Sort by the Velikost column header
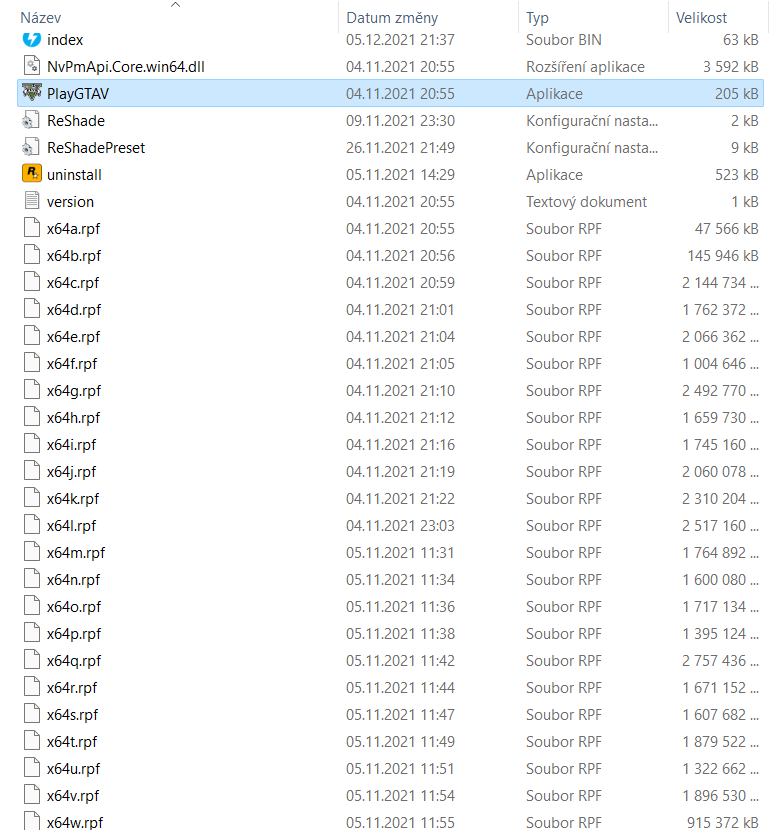 coord(701,18)
